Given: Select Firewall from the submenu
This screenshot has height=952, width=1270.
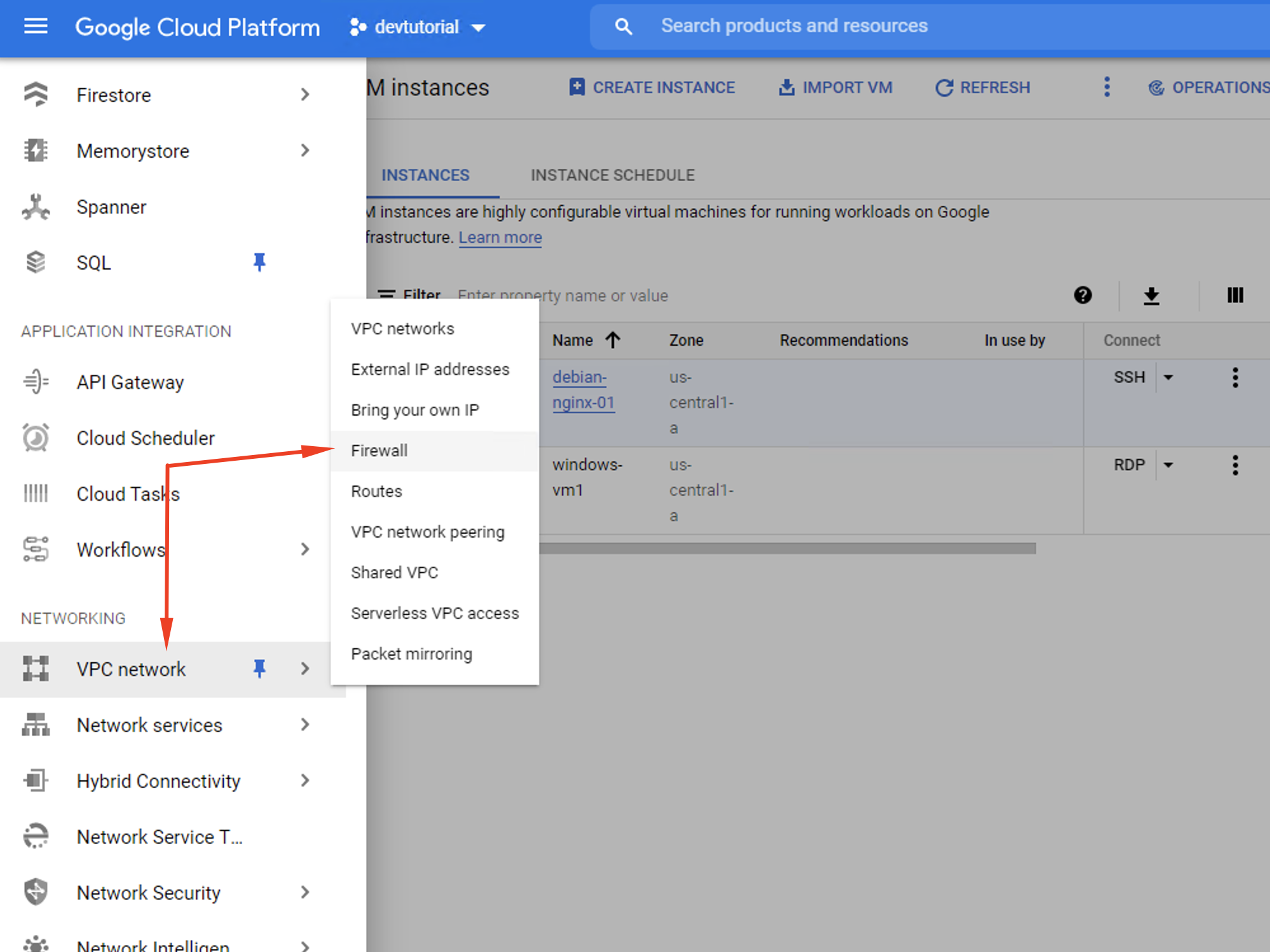Looking at the screenshot, I should pyautogui.click(x=435, y=451).
